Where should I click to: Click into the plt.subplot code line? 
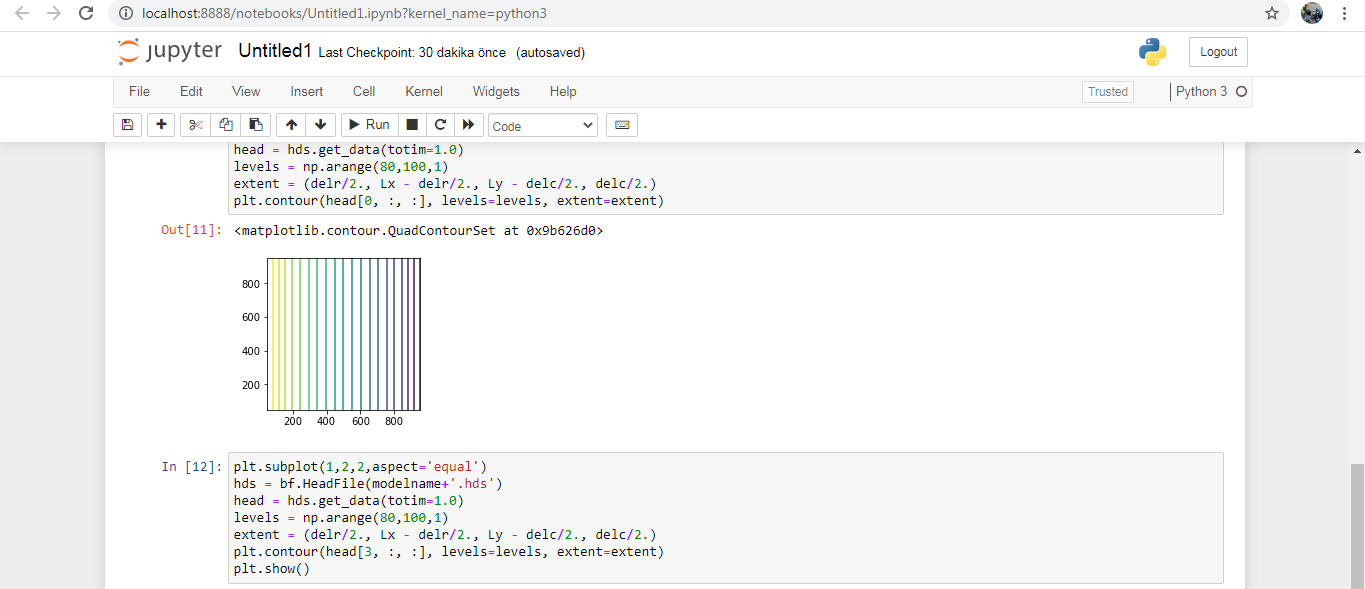point(360,466)
